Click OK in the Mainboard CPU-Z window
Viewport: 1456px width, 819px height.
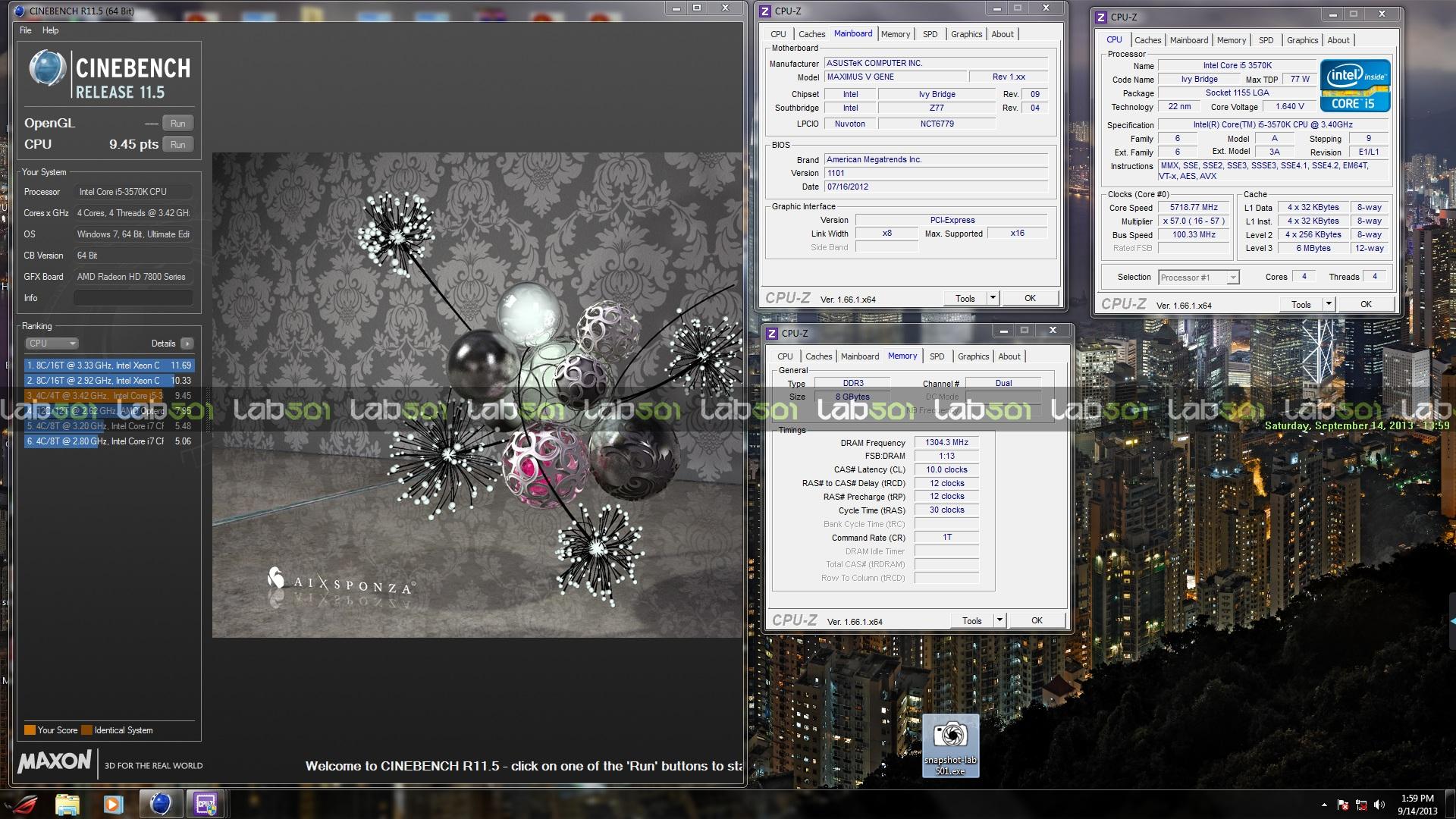pos(1030,298)
